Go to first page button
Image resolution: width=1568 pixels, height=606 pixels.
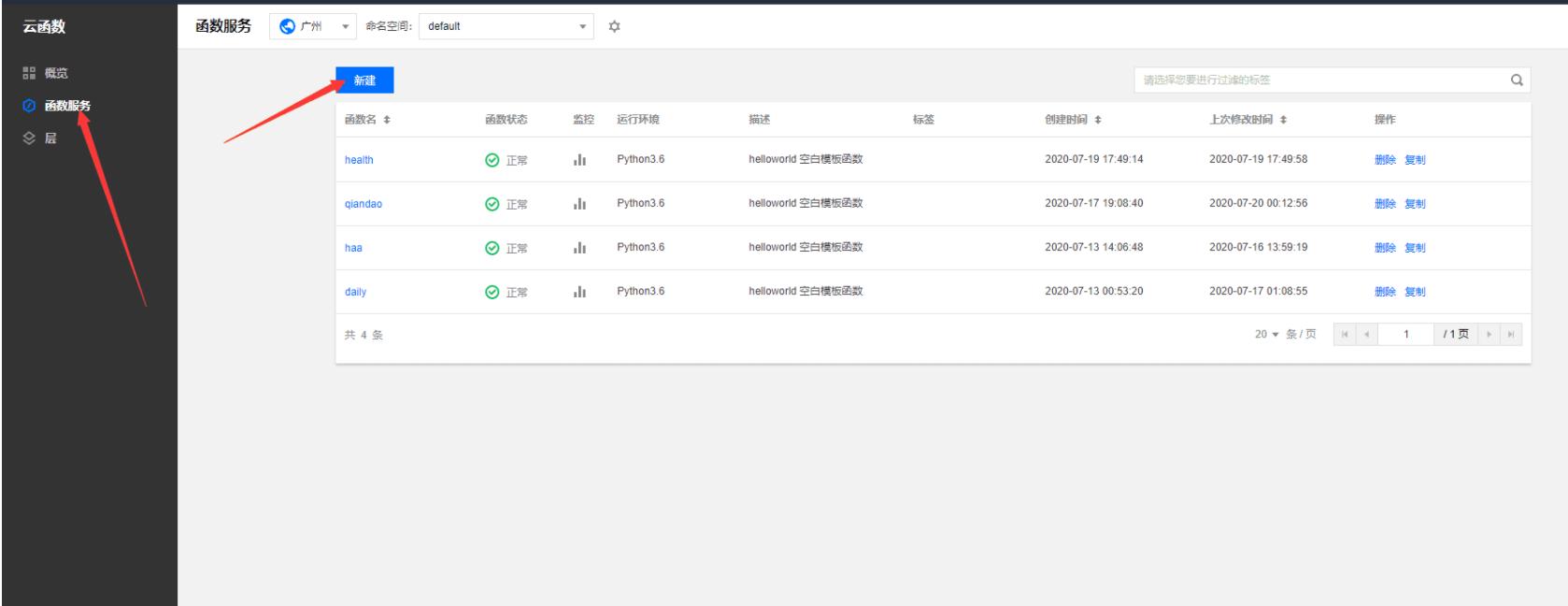click(1346, 335)
